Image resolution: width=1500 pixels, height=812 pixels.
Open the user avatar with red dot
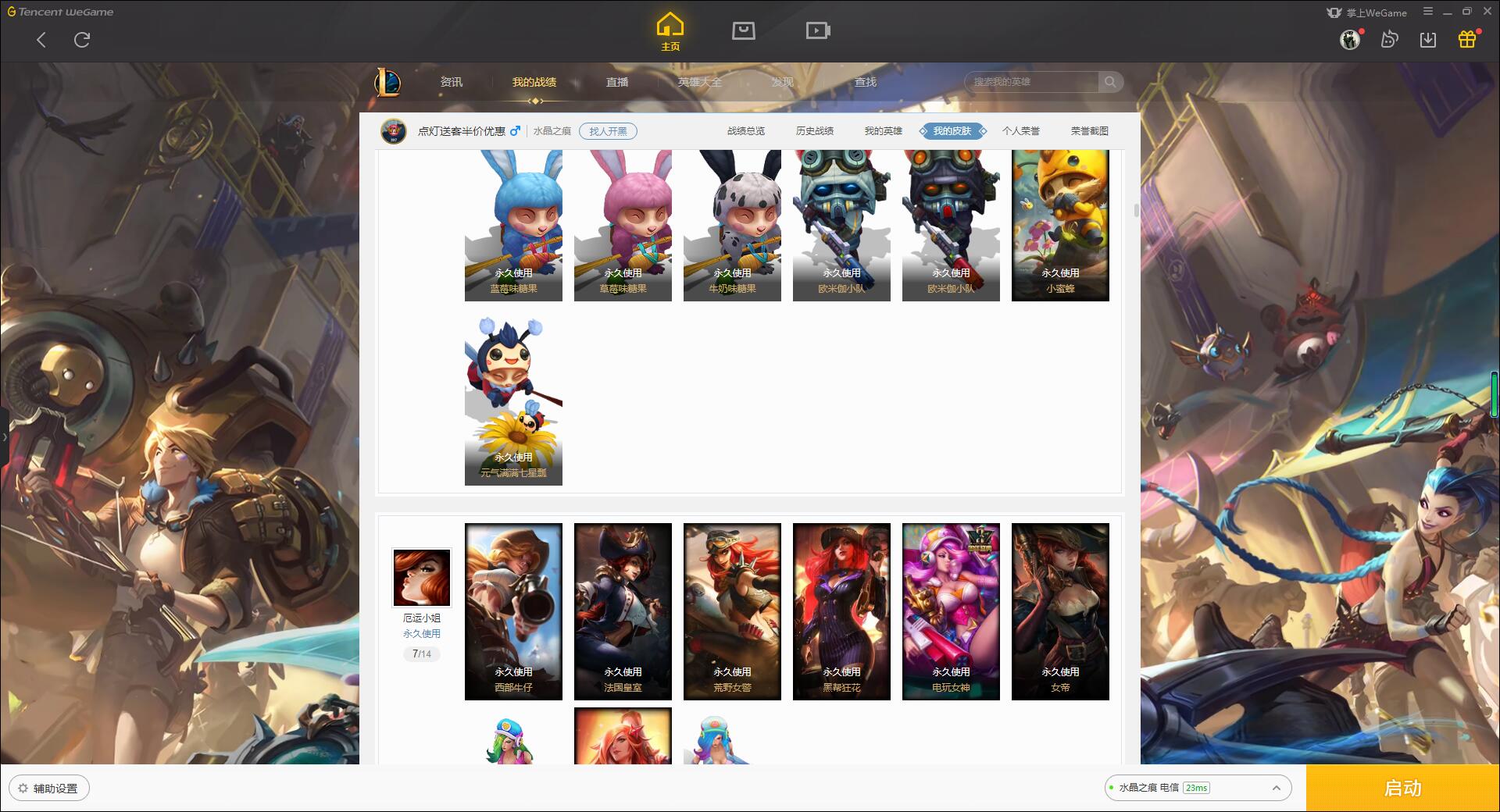pos(1350,39)
